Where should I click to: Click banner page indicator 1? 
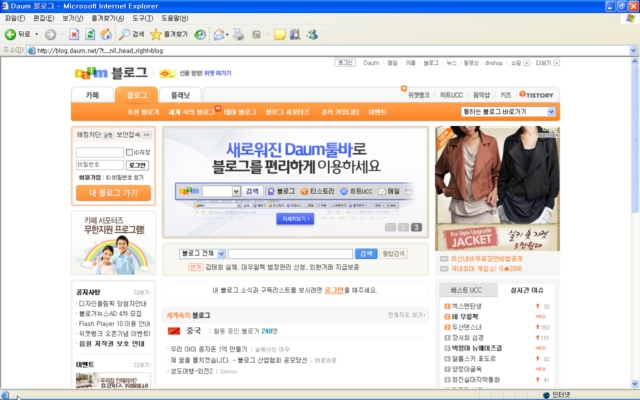[390, 227]
